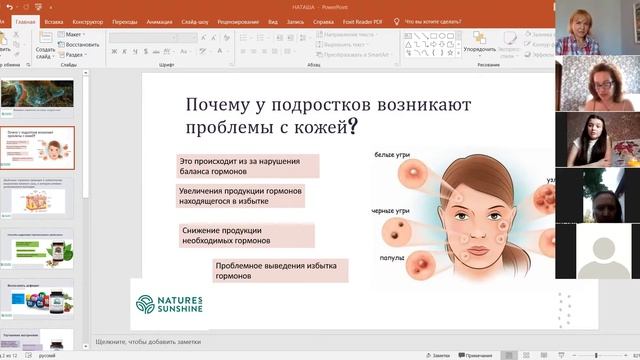
Task: Open the Слайд-шоу tab
Action: click(x=195, y=22)
